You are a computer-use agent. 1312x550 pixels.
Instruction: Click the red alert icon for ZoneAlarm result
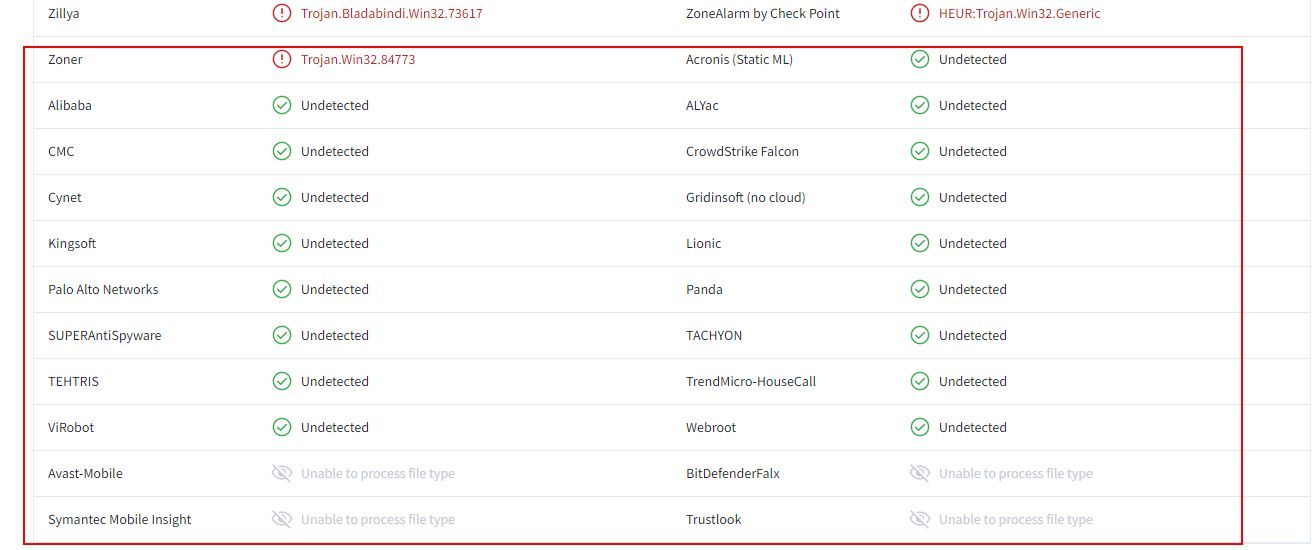(x=920, y=14)
